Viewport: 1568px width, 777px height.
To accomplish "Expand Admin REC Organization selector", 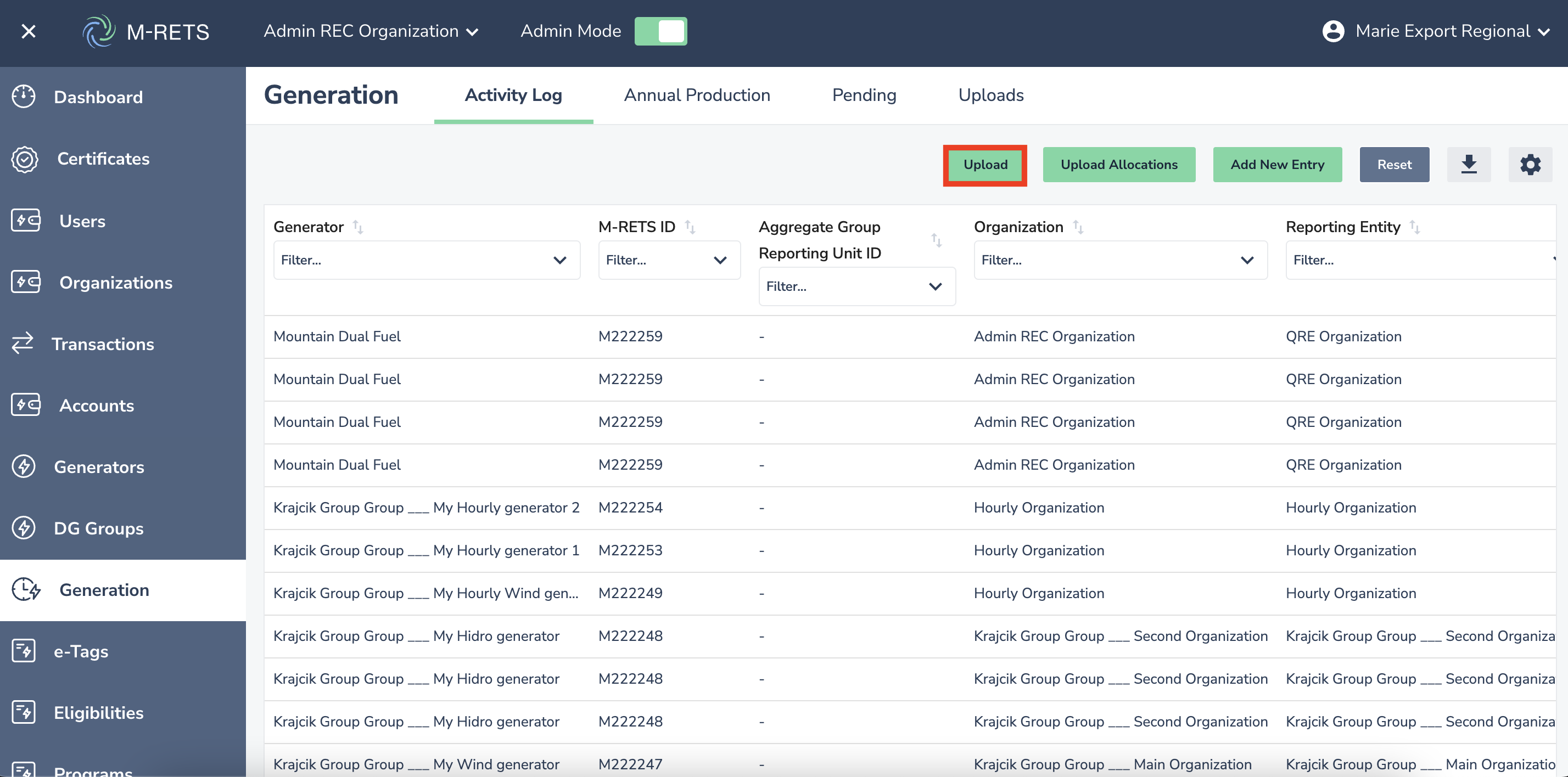I will pyautogui.click(x=371, y=31).
